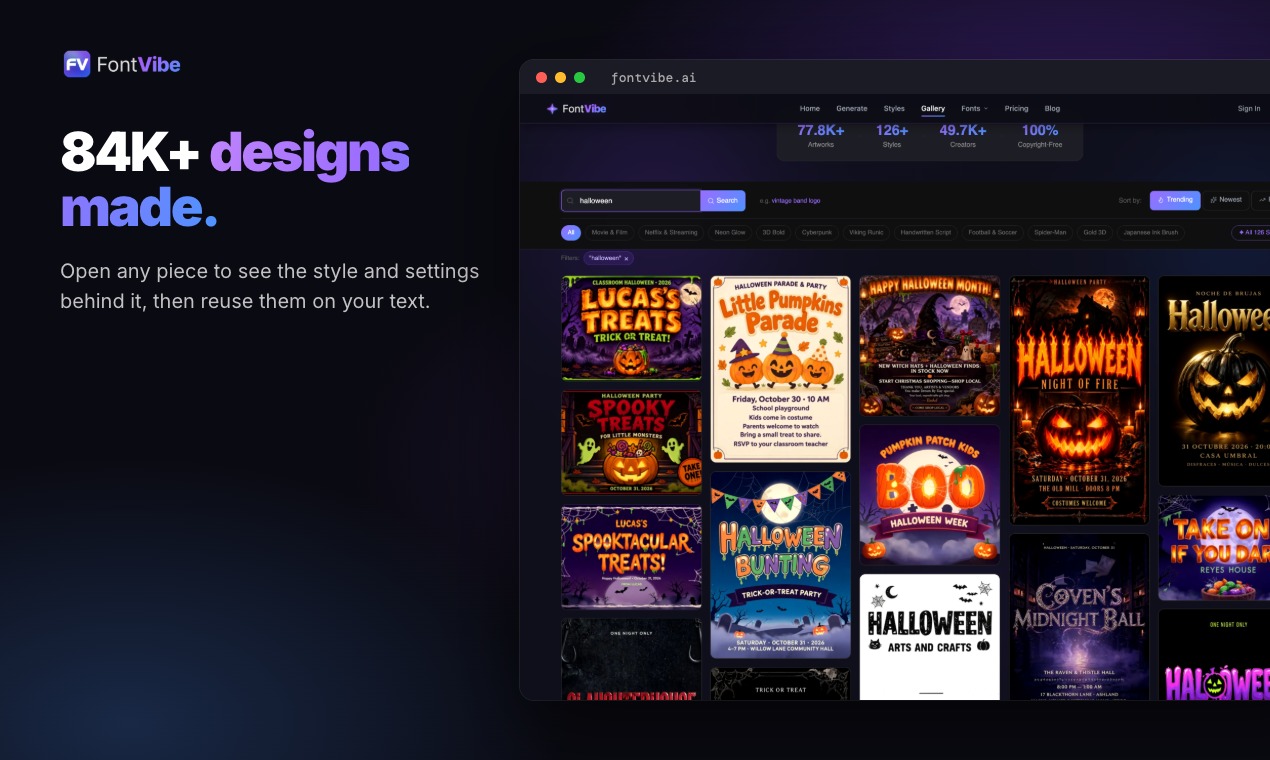Choose the Gold 3D style chip
The height and width of the screenshot is (760, 1270).
pos(1095,233)
